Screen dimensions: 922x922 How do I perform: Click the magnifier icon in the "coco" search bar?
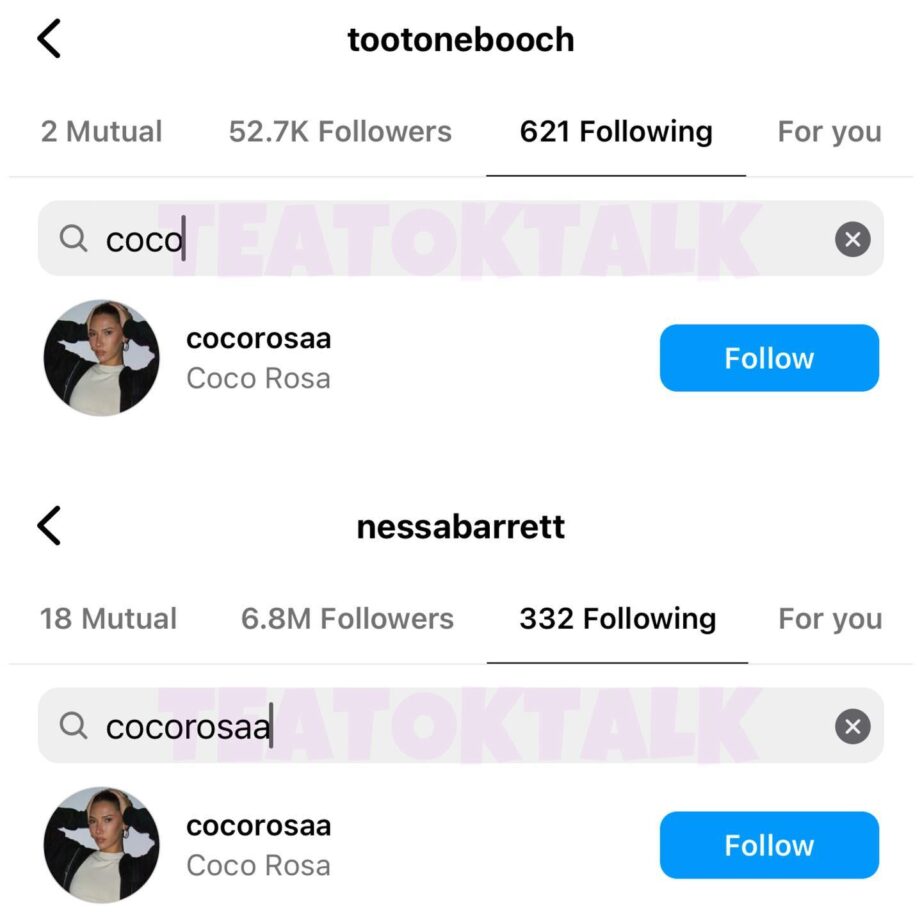point(73,239)
